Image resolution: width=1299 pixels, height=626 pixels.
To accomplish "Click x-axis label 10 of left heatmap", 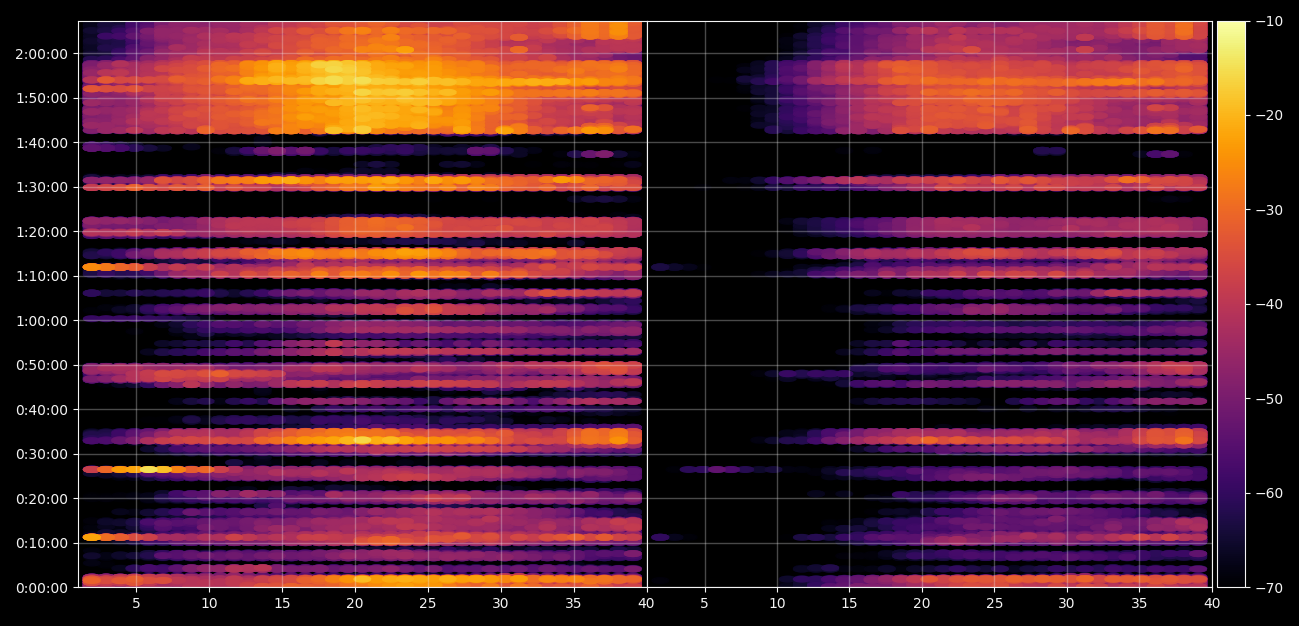I will coord(209,604).
